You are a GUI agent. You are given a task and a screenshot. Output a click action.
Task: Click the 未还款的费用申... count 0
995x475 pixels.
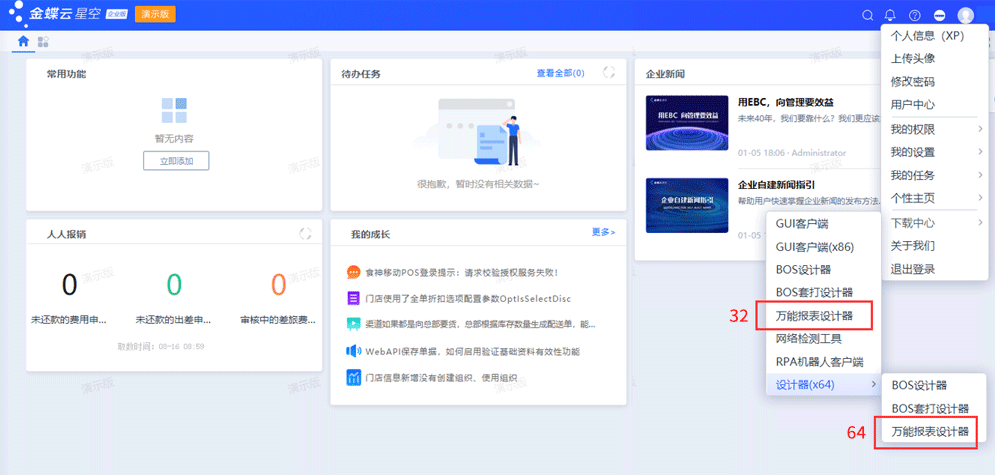[69, 285]
